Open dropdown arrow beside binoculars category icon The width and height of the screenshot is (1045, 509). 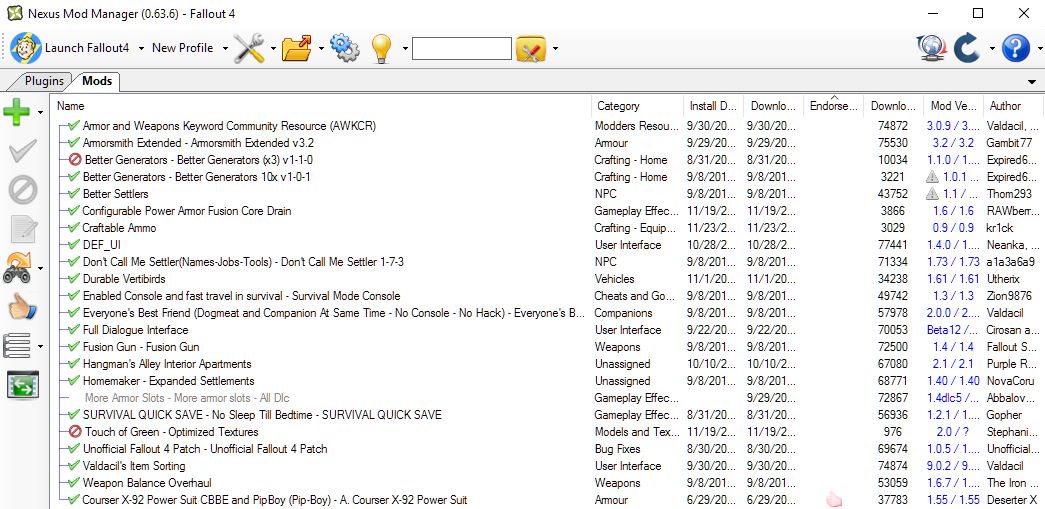click(x=41, y=269)
